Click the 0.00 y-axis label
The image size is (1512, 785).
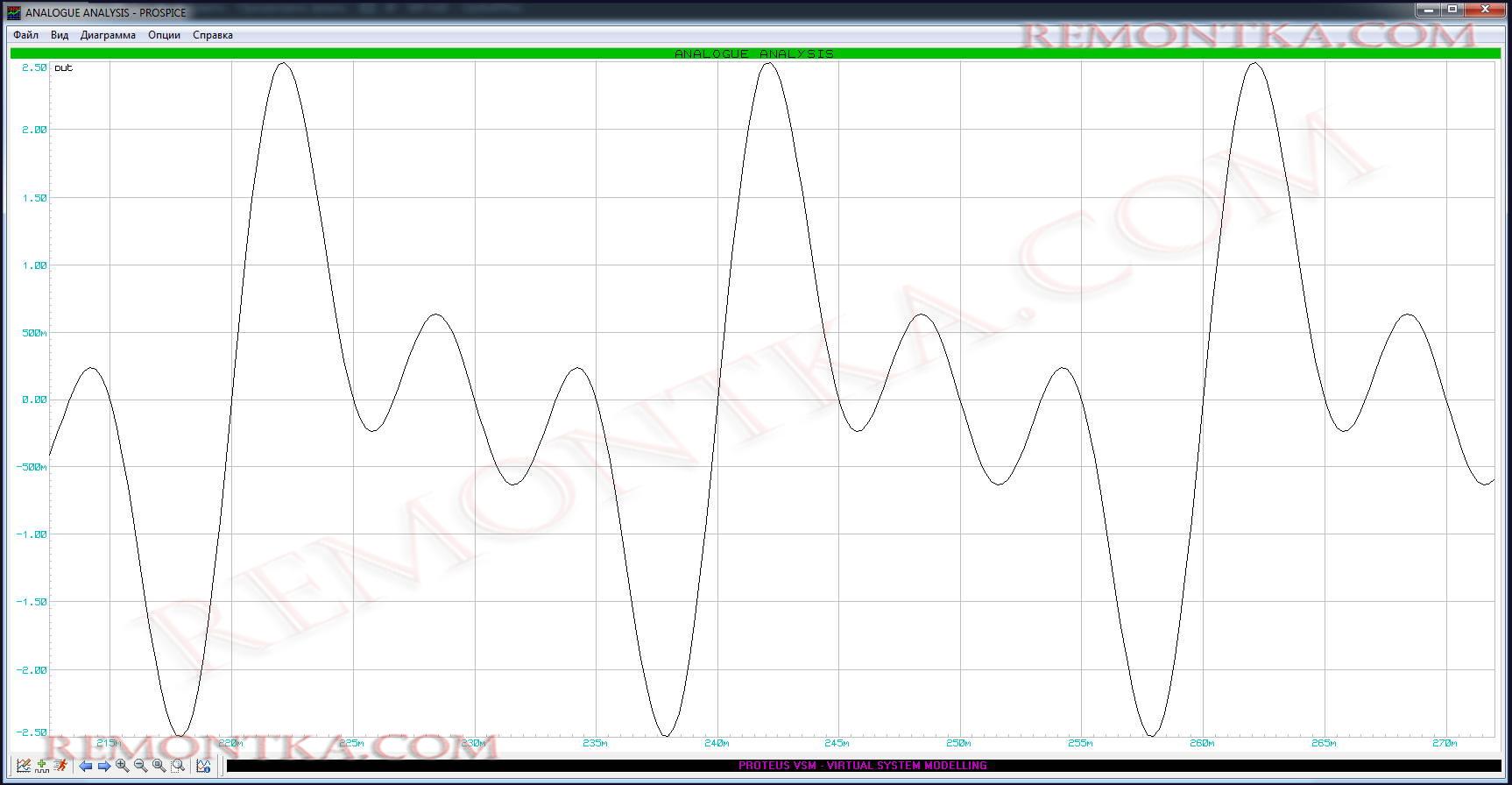[x=35, y=400]
